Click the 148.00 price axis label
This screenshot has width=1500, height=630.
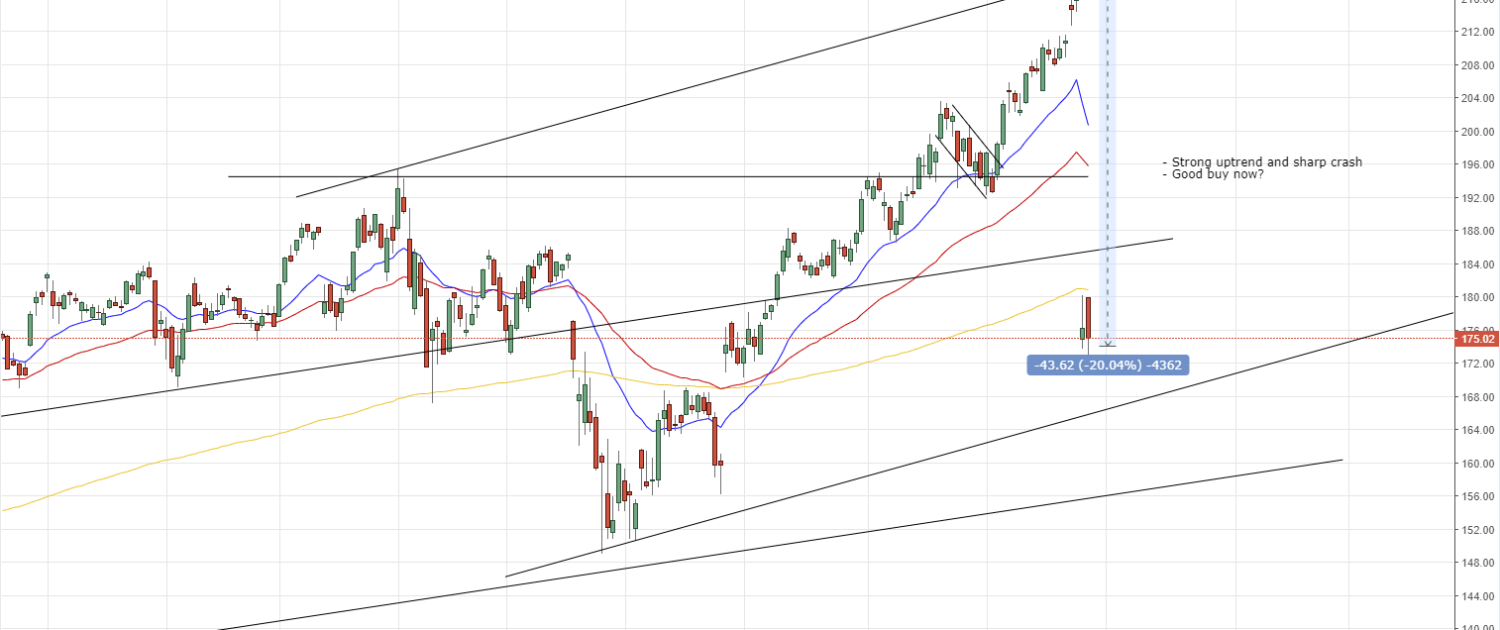[x=1477, y=563]
